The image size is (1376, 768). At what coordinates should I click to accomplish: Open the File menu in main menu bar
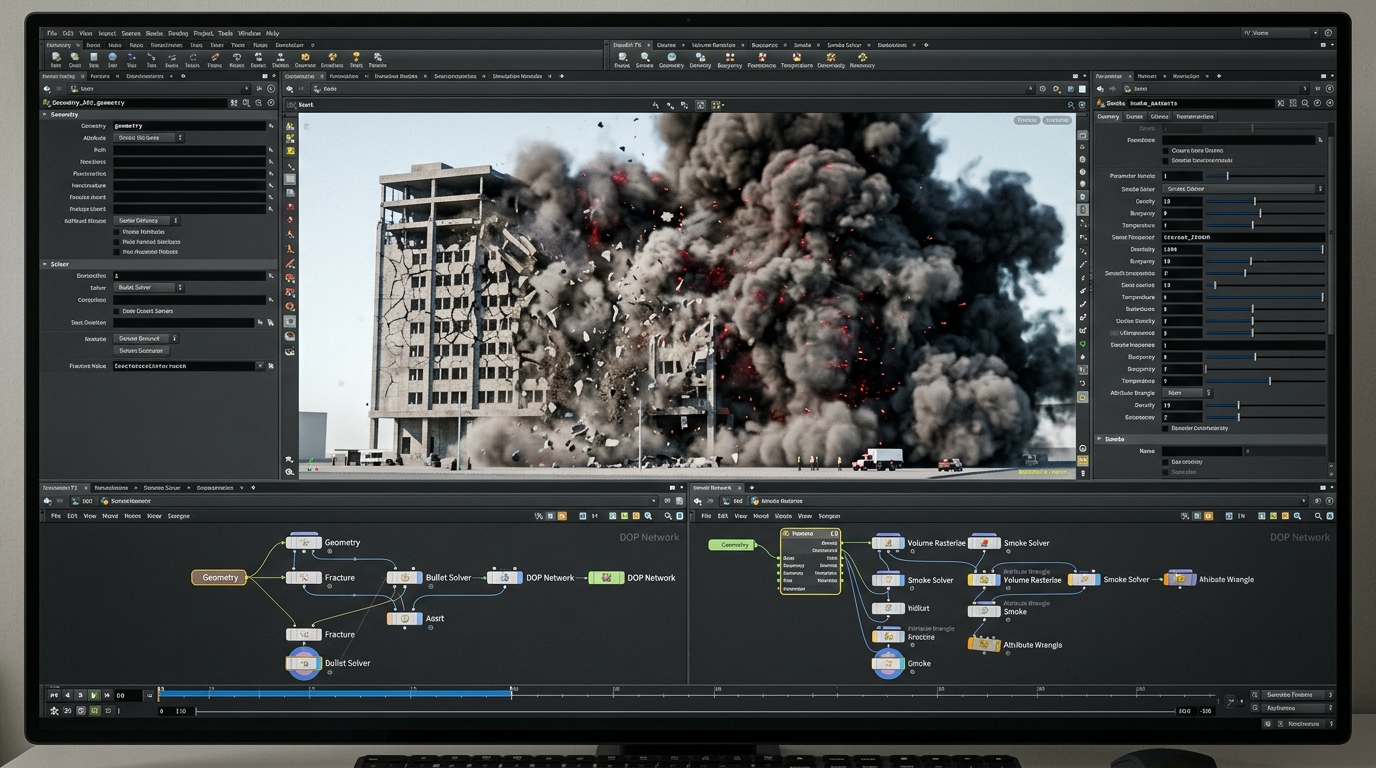[52, 33]
